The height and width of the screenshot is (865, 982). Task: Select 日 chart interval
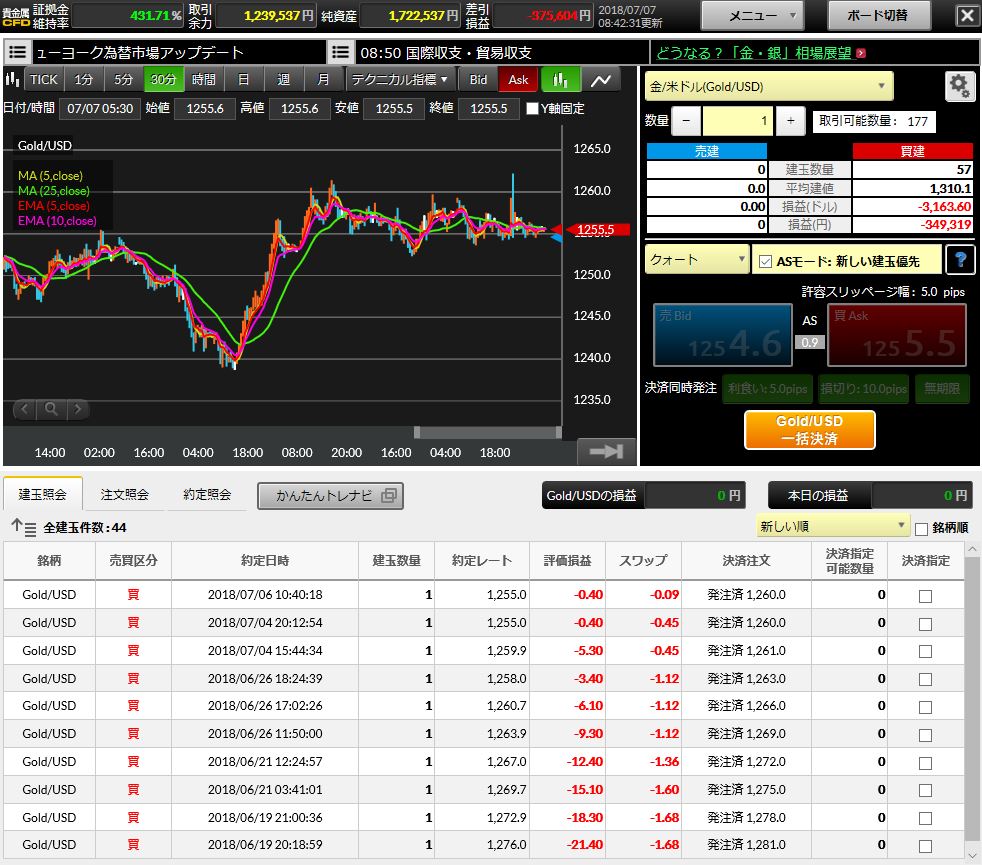(244, 80)
